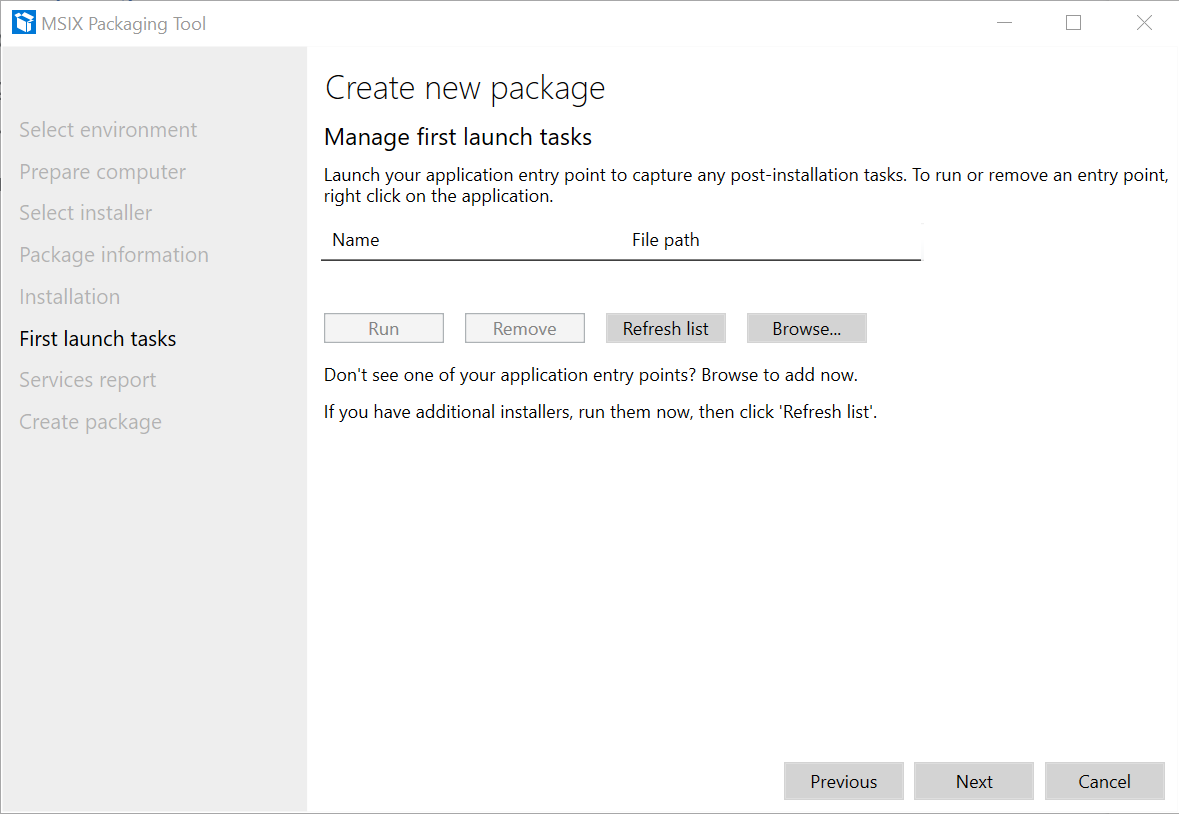Image resolution: width=1179 pixels, height=814 pixels.
Task: Select First launch tasks step
Action: click(x=98, y=339)
